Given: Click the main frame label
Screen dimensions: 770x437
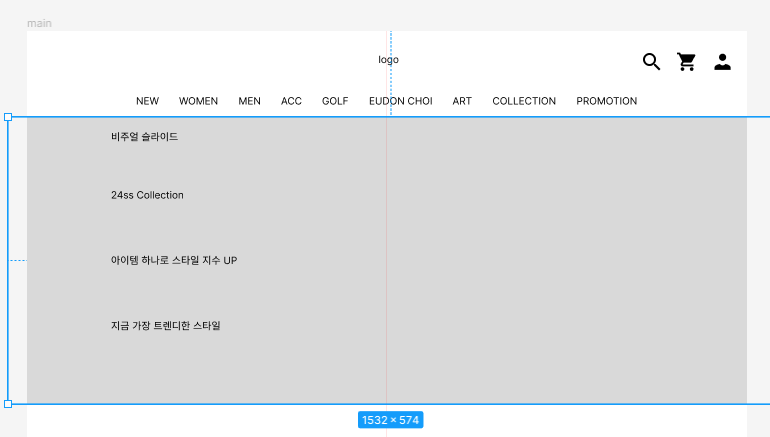Looking at the screenshot, I should pyautogui.click(x=39, y=23).
